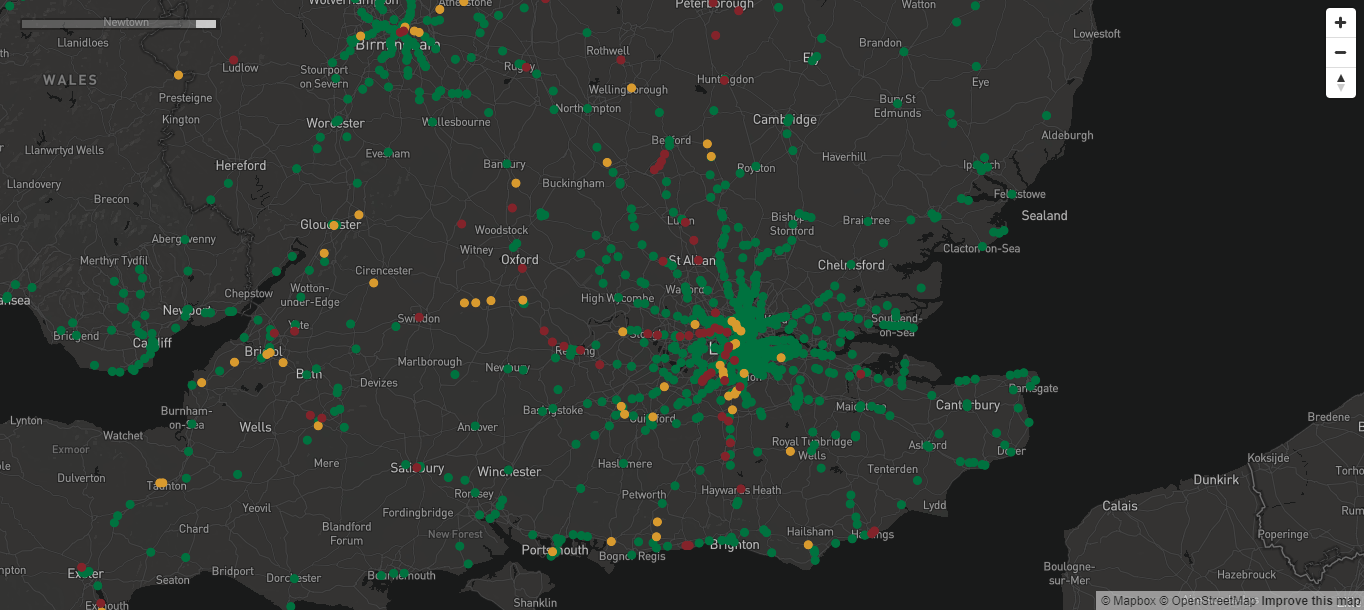Click the light slider handle over Newtown
1364x610 pixels.
coord(206,23)
